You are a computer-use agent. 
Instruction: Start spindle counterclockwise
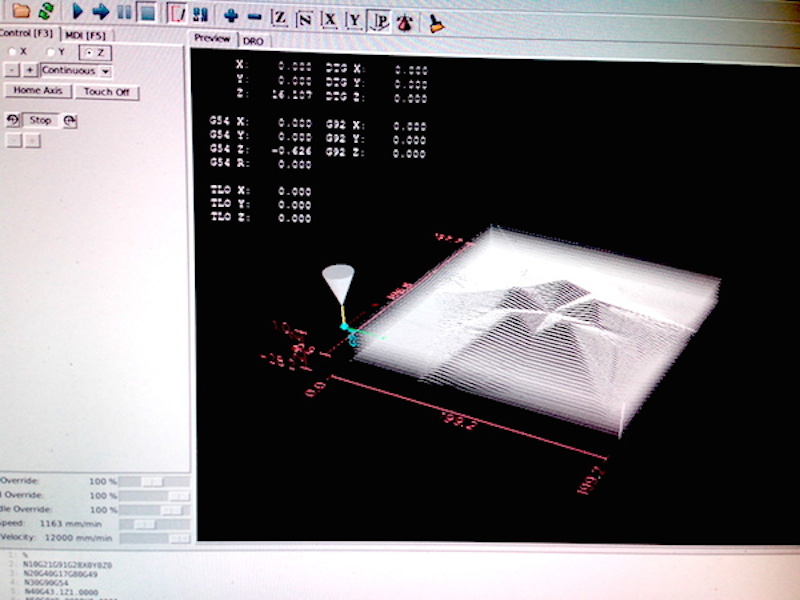pyautogui.click(x=13, y=120)
